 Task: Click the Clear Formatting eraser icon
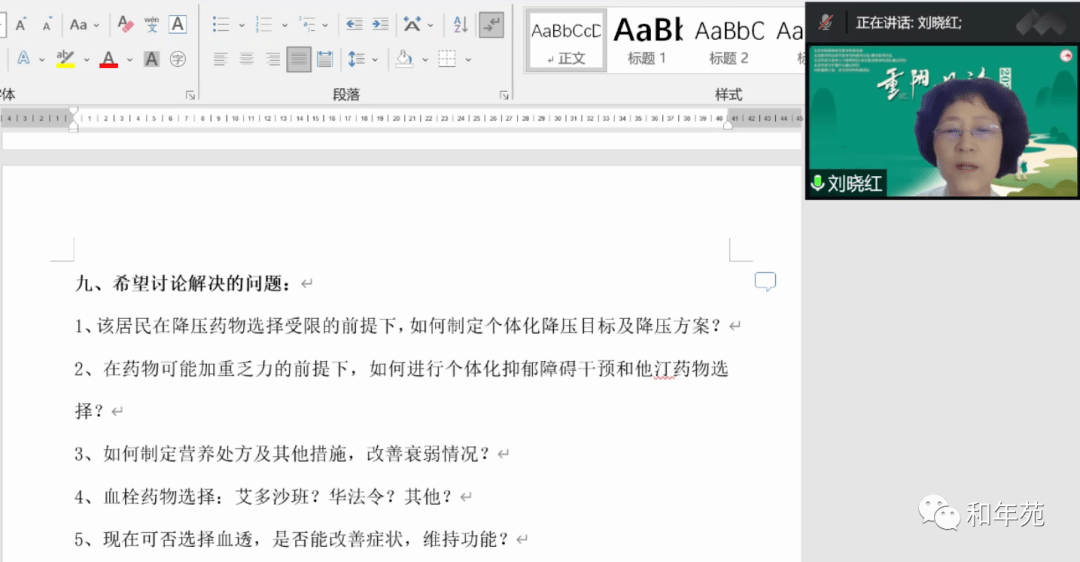125,24
